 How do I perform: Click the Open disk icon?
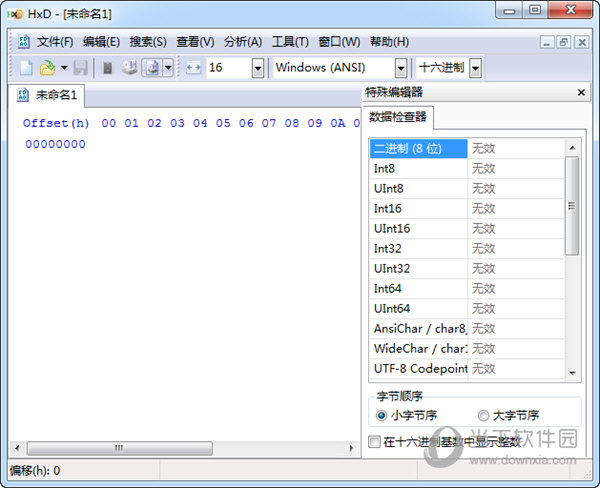[x=130, y=68]
